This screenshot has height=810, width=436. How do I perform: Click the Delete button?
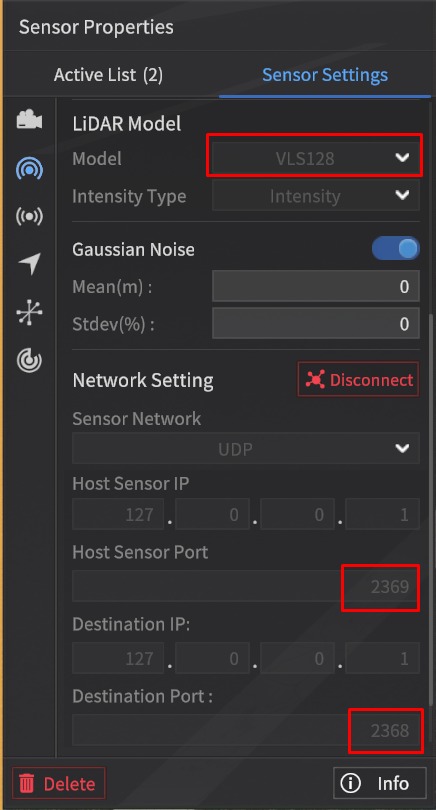(58, 783)
